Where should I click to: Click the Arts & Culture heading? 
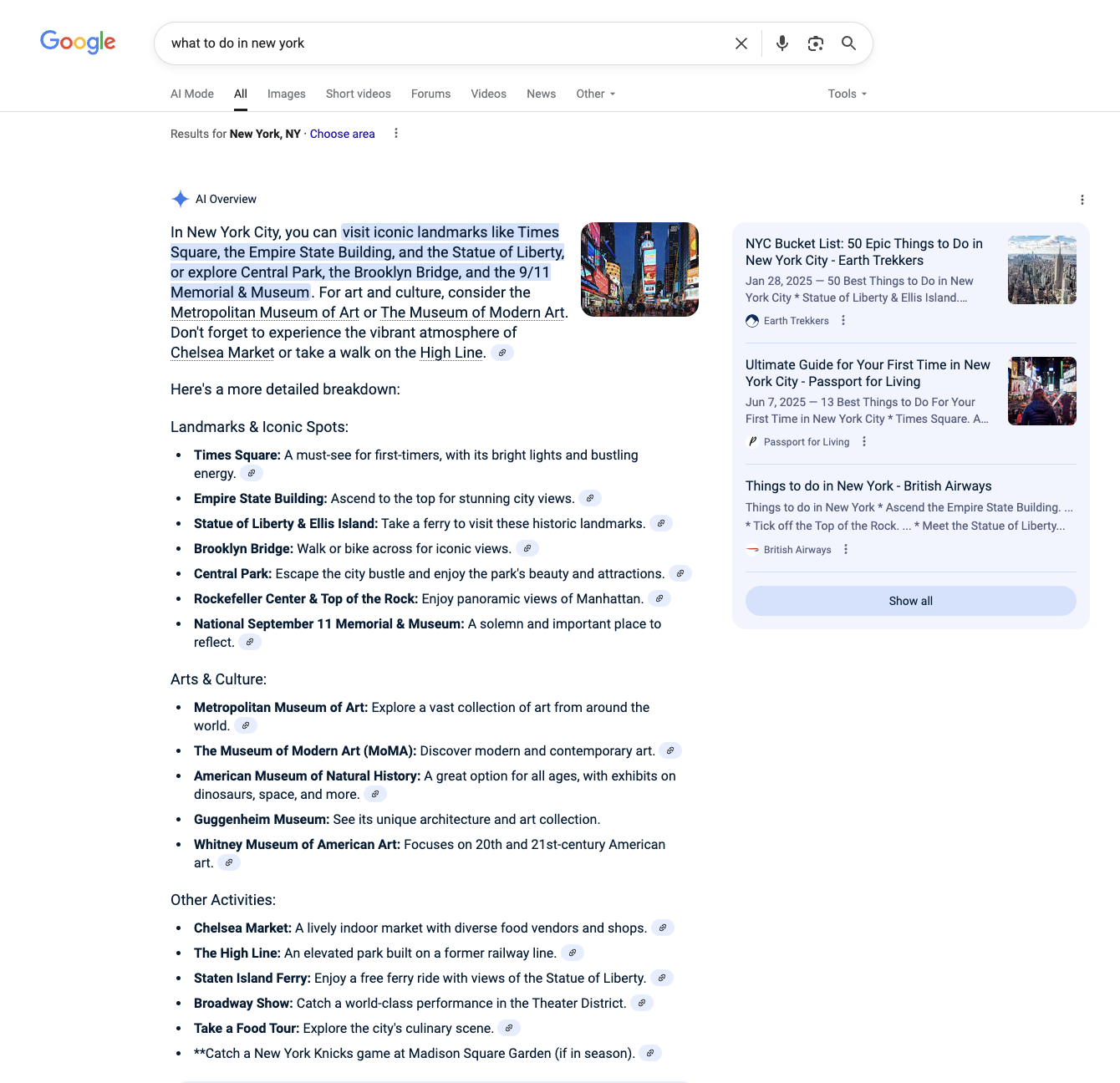coord(218,679)
